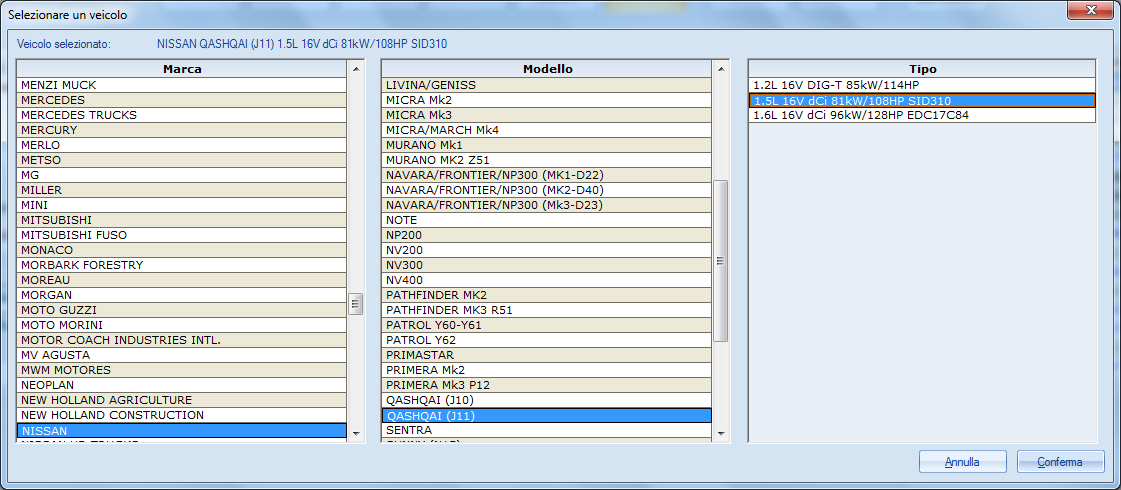The image size is (1121, 490).
Task: Select PATROL Y60-Y61 model
Action: [x=547, y=325]
